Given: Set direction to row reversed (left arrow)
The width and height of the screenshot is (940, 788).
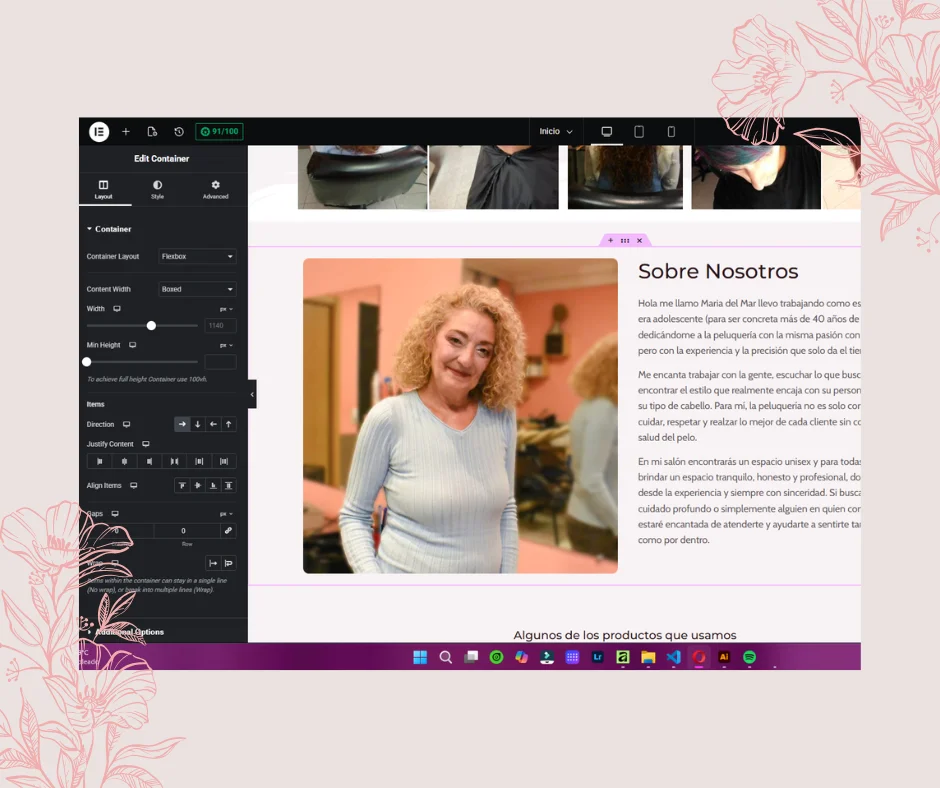Looking at the screenshot, I should pos(213,424).
